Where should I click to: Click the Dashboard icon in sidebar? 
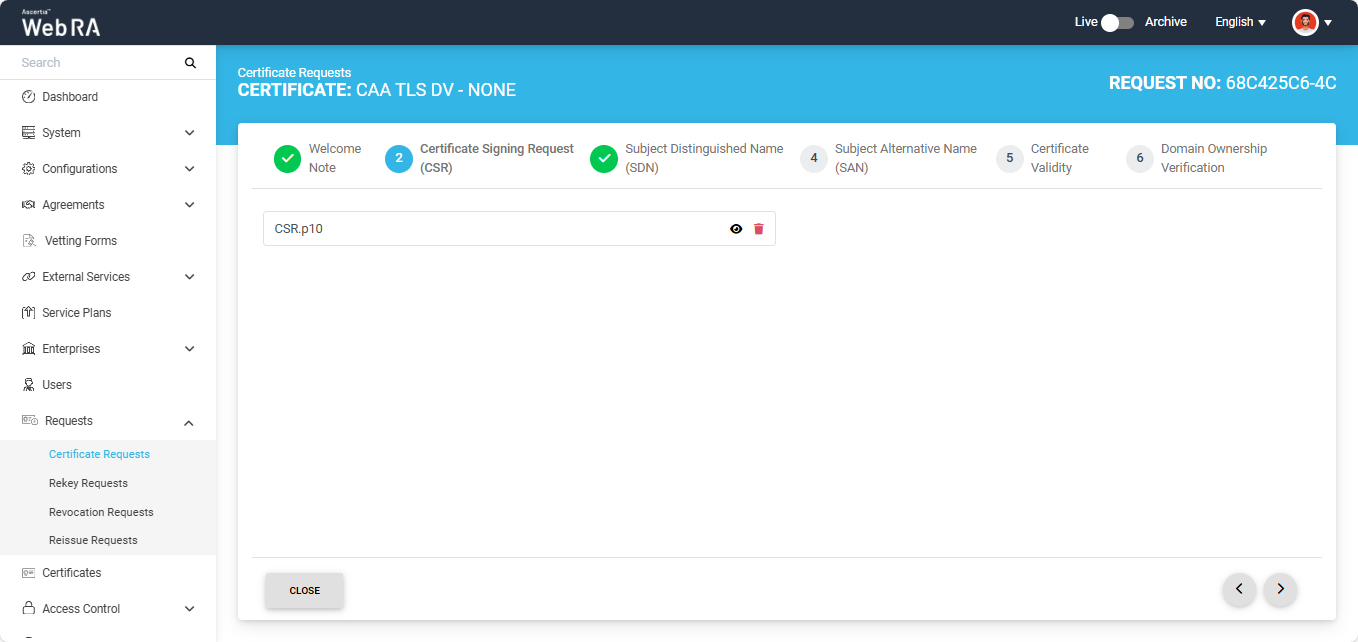tap(28, 97)
